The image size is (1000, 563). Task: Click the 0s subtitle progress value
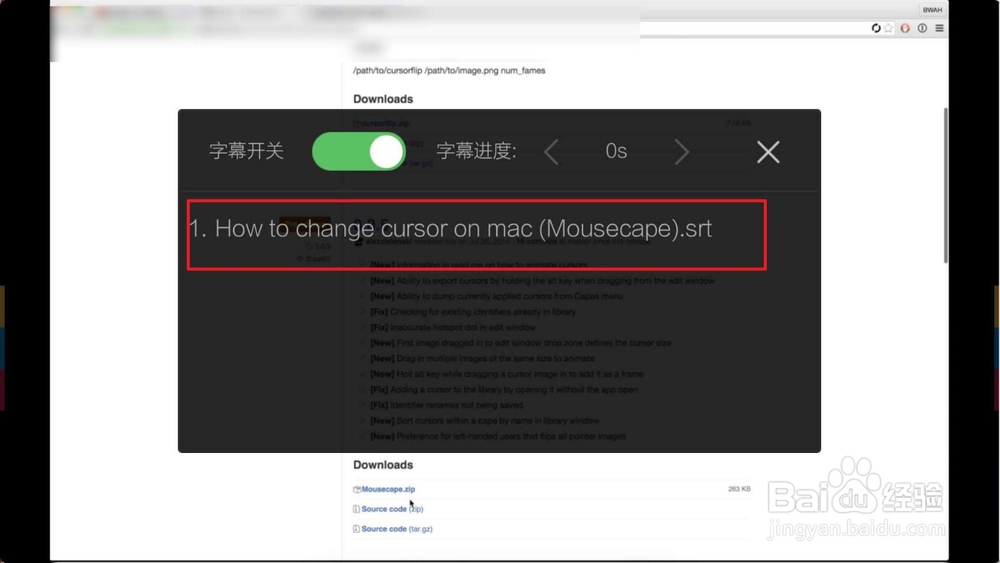click(x=616, y=151)
